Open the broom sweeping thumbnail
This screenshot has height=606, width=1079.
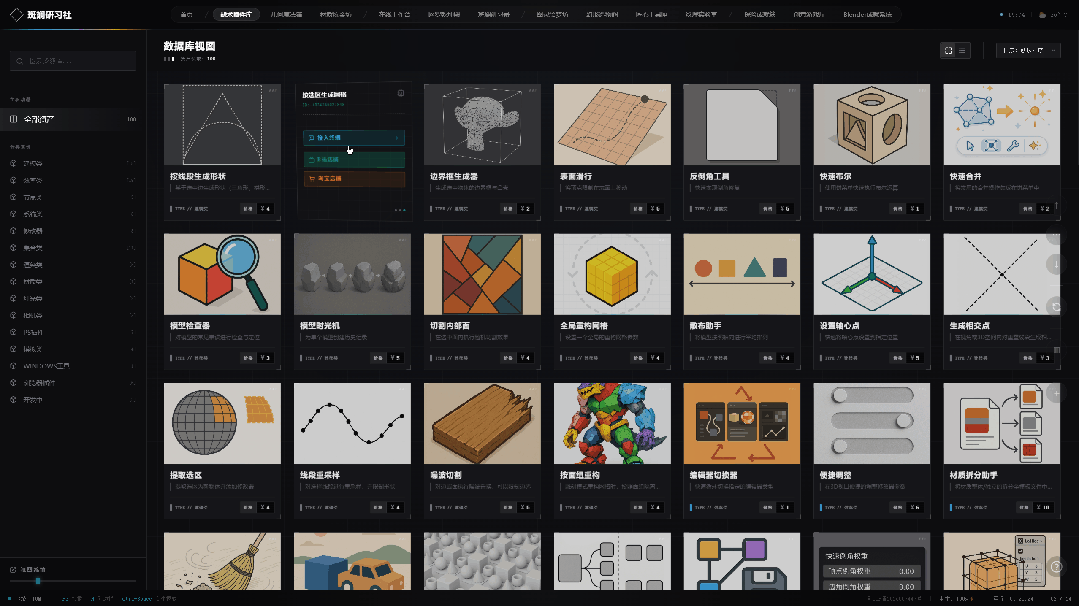222,561
